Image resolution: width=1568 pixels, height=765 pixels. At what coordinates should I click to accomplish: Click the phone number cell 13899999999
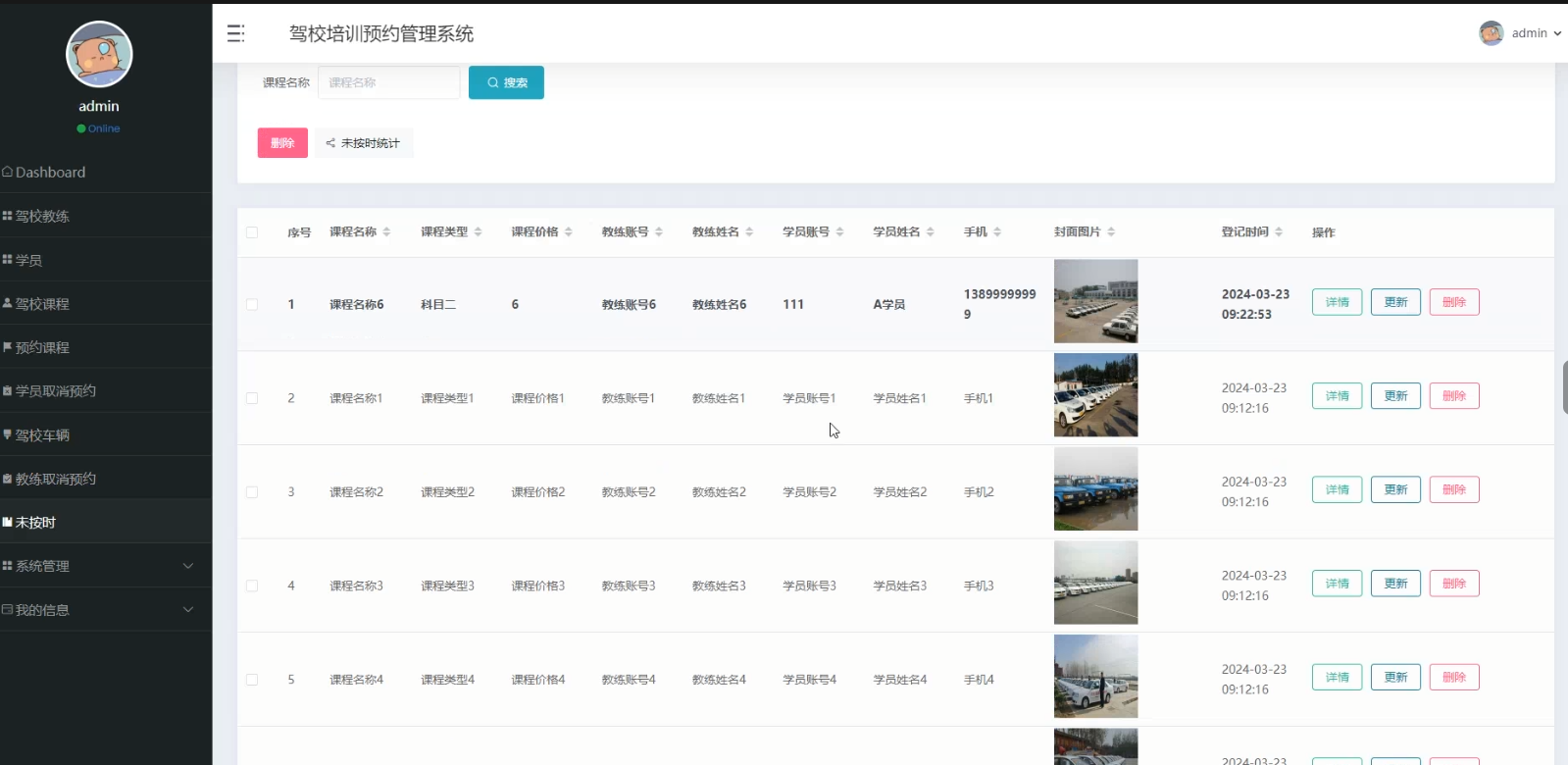[x=999, y=304]
